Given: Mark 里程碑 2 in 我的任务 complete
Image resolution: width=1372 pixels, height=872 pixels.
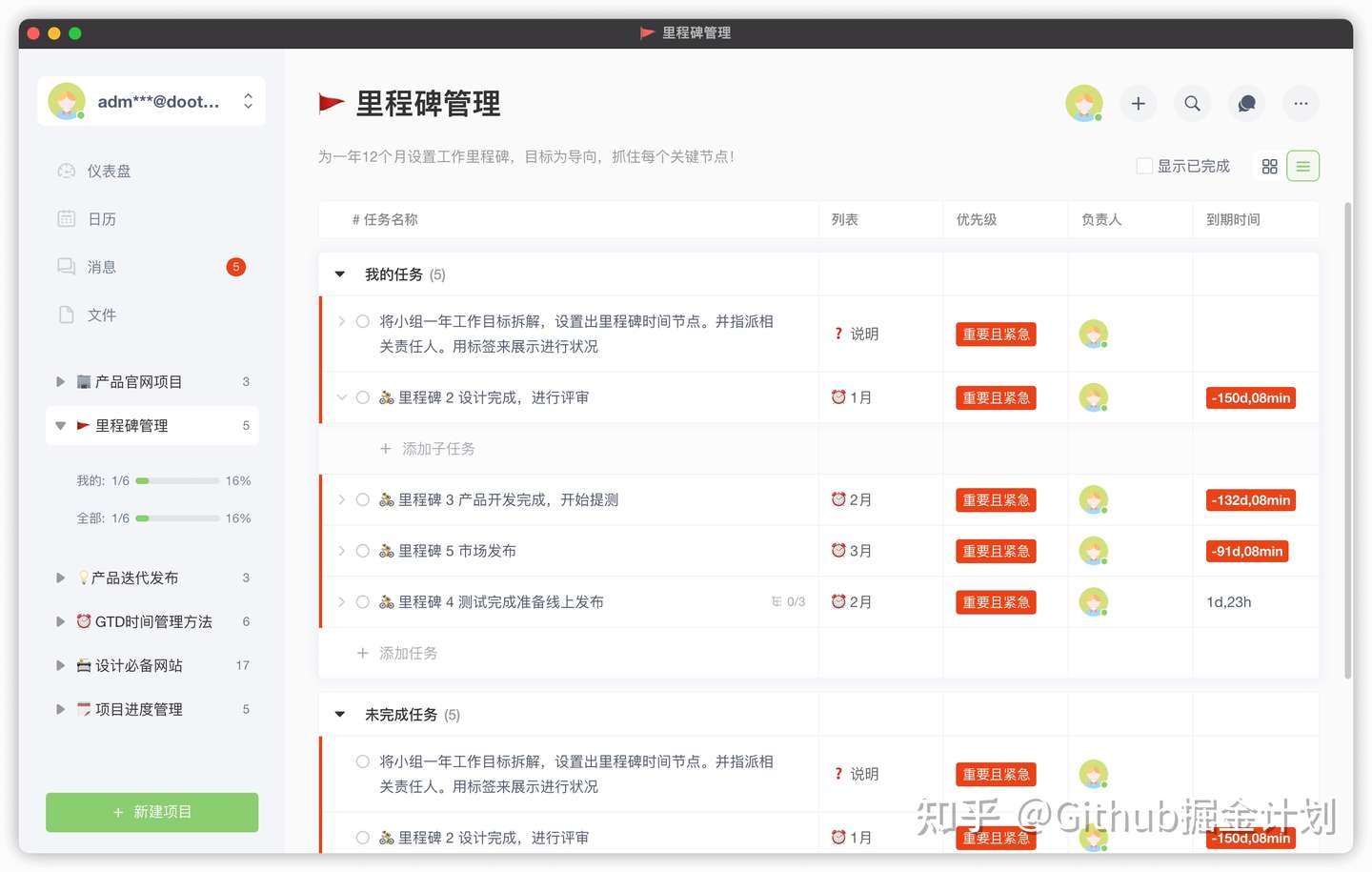Looking at the screenshot, I should [363, 397].
